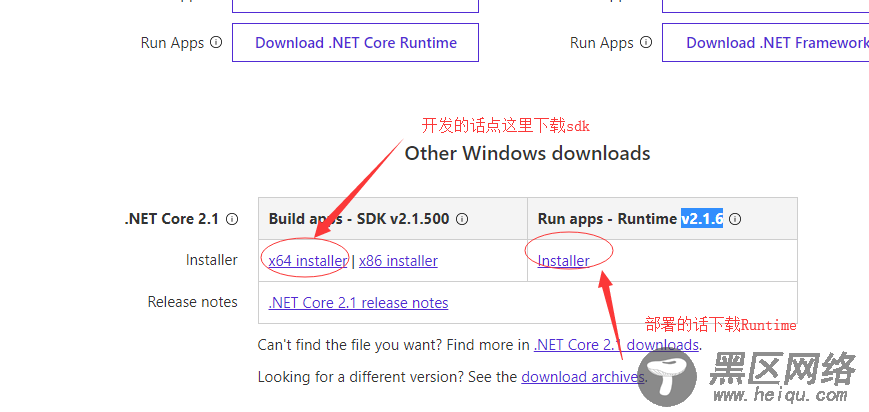This screenshot has height=412, width=869.
Task: Download the Runtime Installer link
Action: pyautogui.click(x=564, y=261)
